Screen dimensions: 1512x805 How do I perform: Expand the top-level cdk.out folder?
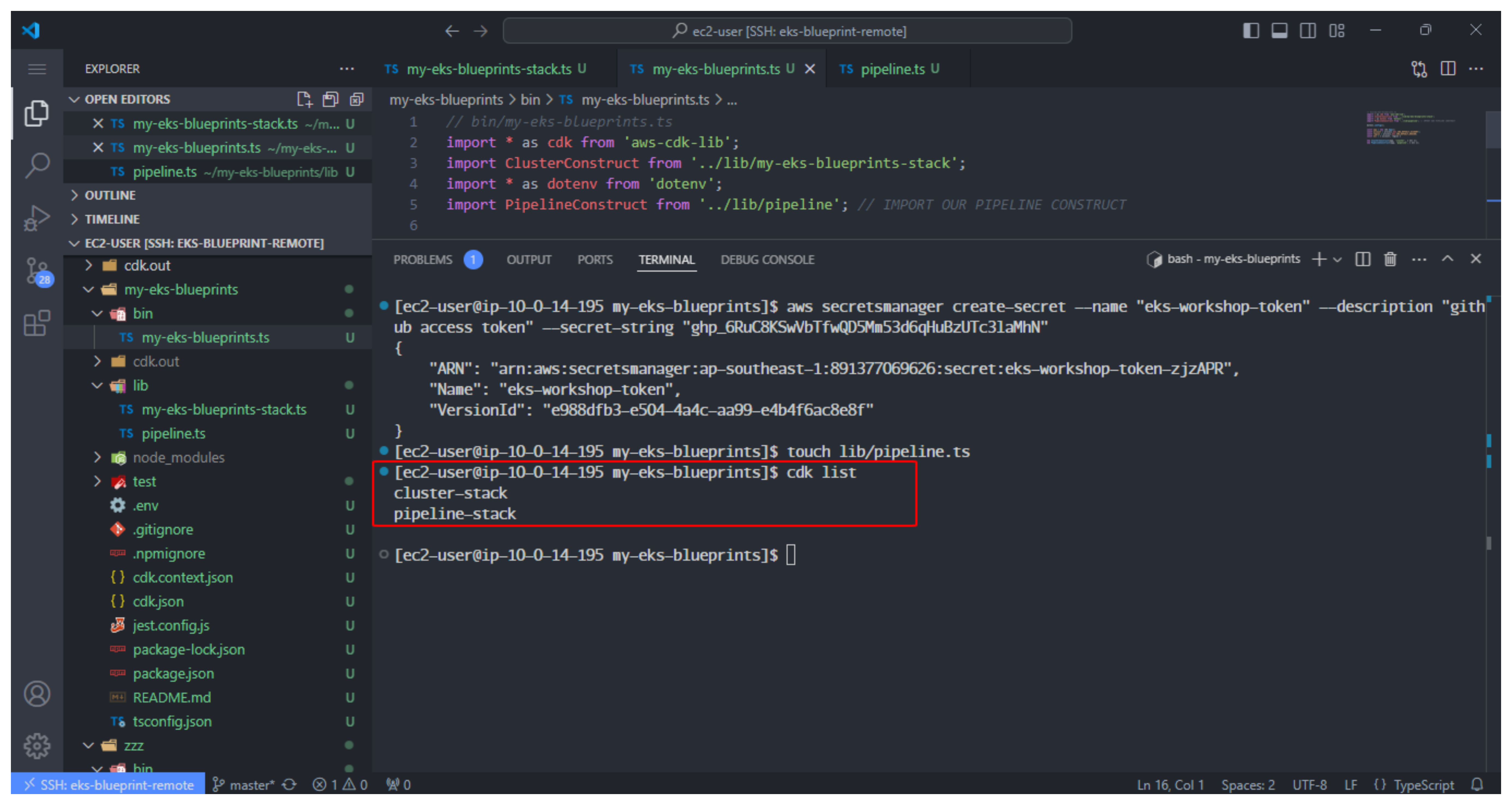tap(89, 266)
